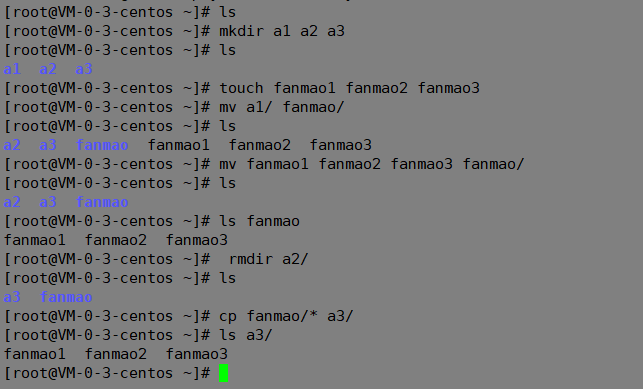Screen dimensions: 643x389
Task: Click 'mv fanmao1 fanmao2 fanmao3 fanmao/' command
Action: 372,164
